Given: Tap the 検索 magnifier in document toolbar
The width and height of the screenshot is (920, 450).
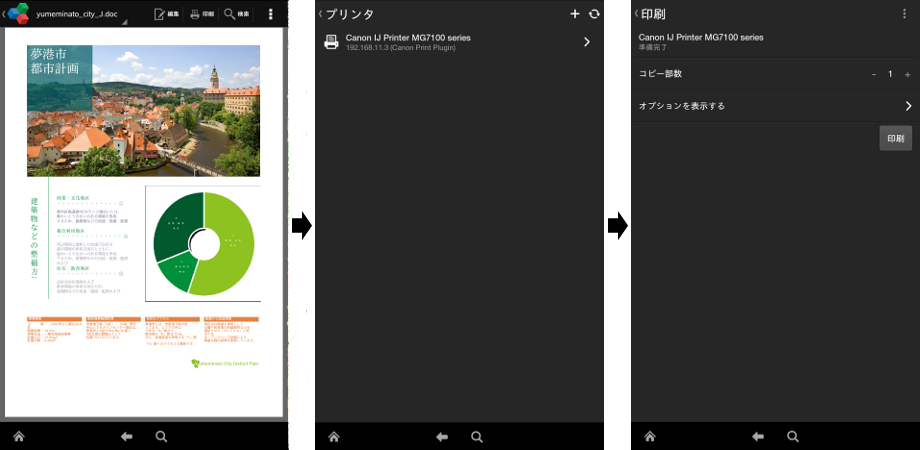Looking at the screenshot, I should pyautogui.click(x=237, y=14).
